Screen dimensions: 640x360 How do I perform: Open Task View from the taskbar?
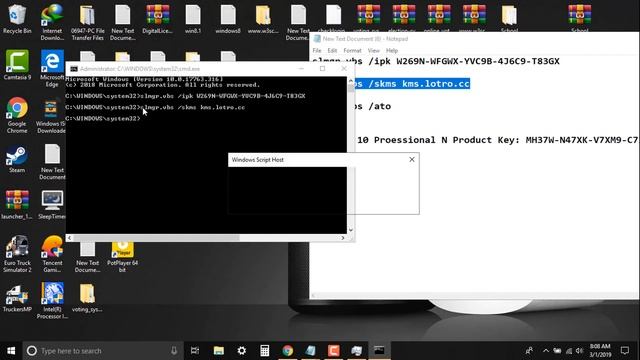[195, 351]
